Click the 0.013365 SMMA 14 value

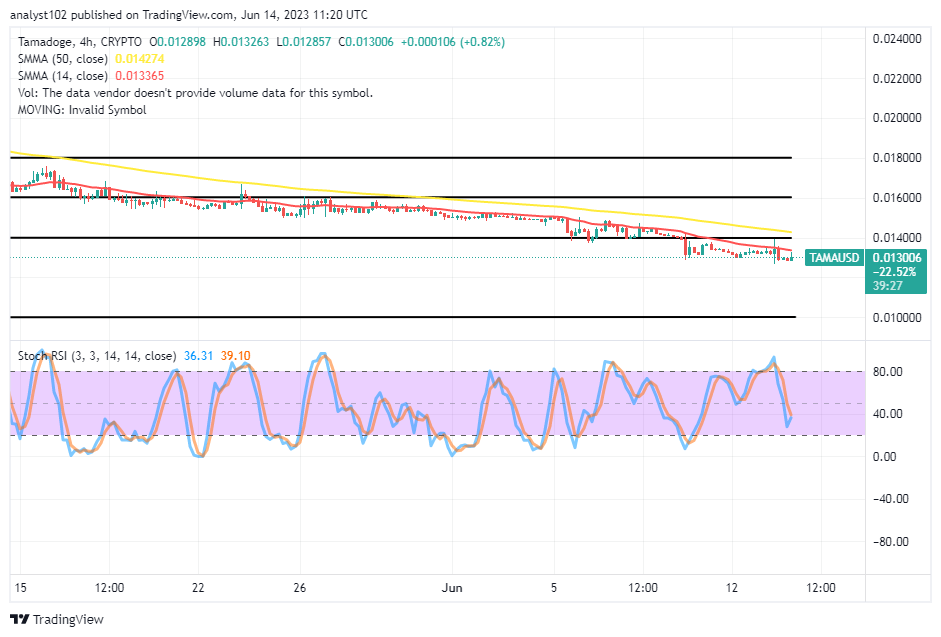point(139,76)
